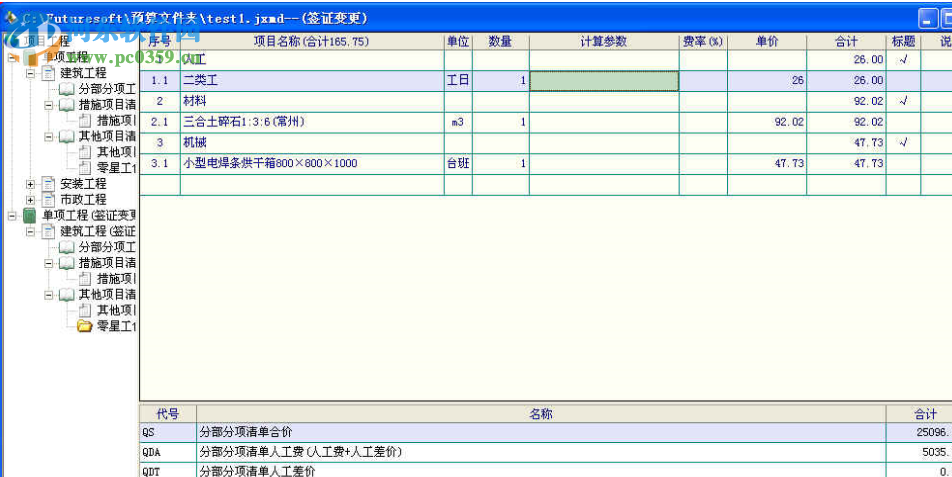Collapse 措施项目清 under 建筑工程 (签证)

(x=49, y=263)
